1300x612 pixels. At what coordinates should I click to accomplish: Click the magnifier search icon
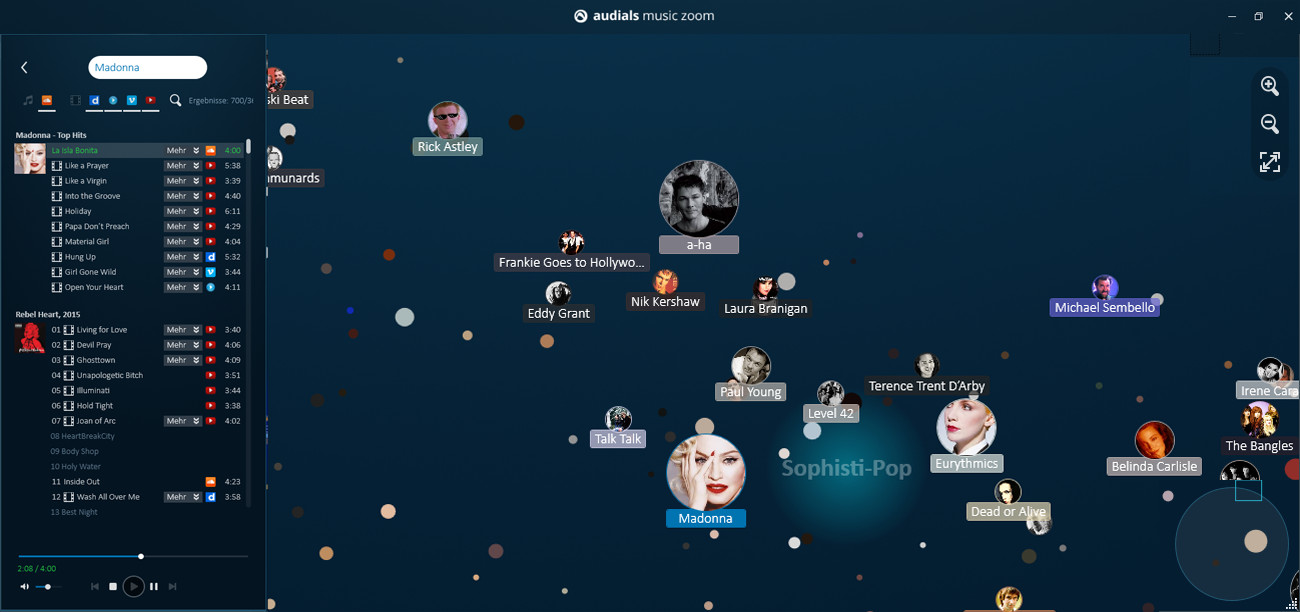pyautogui.click(x=176, y=100)
